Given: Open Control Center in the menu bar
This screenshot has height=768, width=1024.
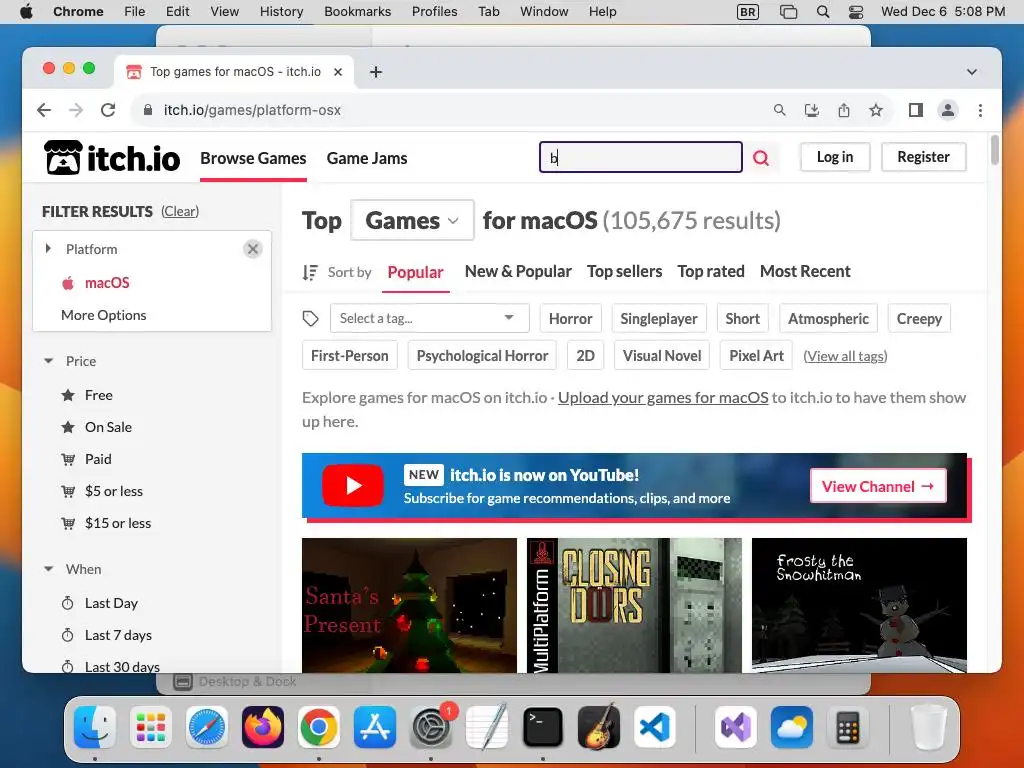Looking at the screenshot, I should 856,12.
